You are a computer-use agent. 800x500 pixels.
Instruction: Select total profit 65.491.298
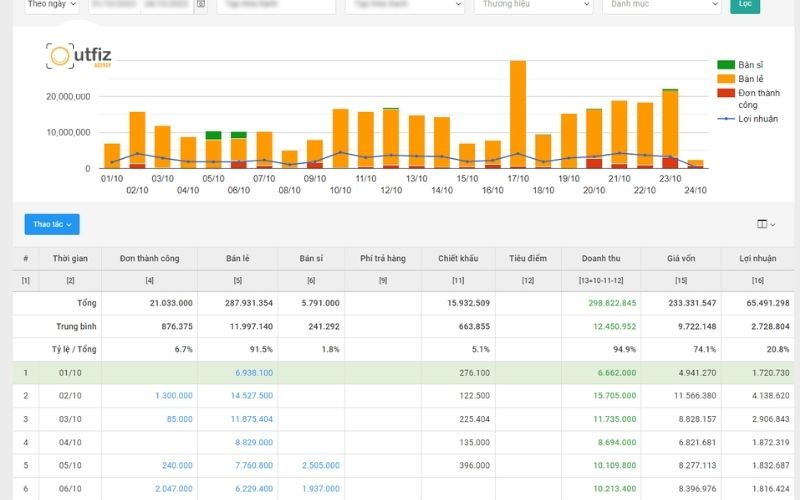point(768,303)
